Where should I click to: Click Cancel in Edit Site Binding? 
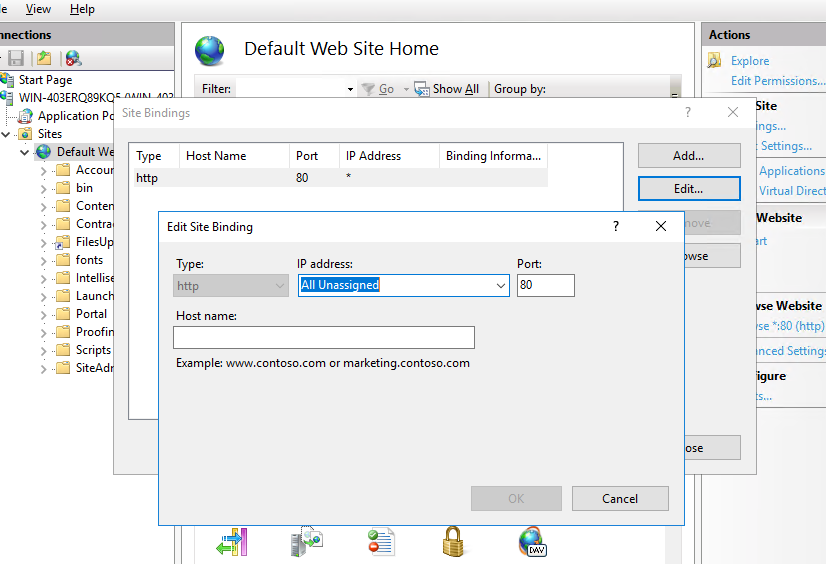pyautogui.click(x=620, y=499)
